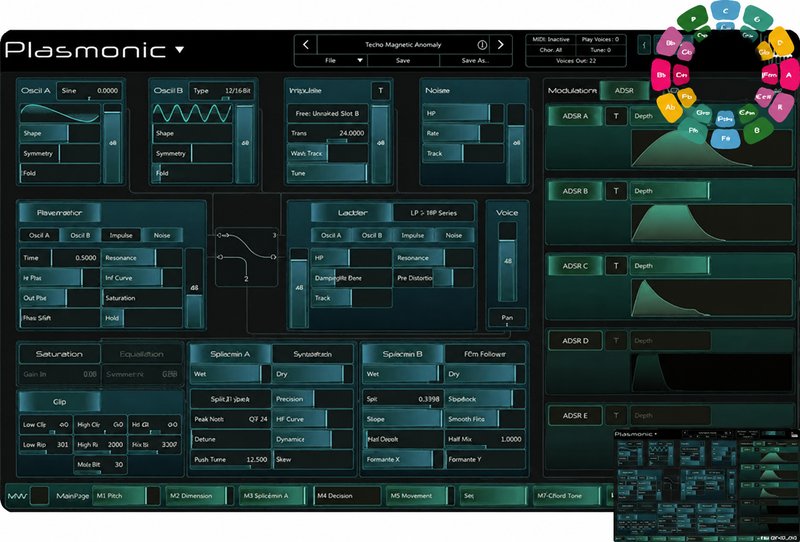Select the ADSR E envelope button
This screenshot has height=542, width=800.
pos(575,415)
